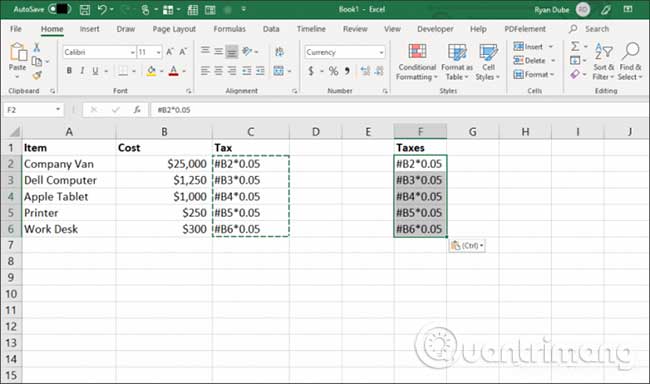
Task: Click the Select All corner triangle
Action: click(15, 132)
